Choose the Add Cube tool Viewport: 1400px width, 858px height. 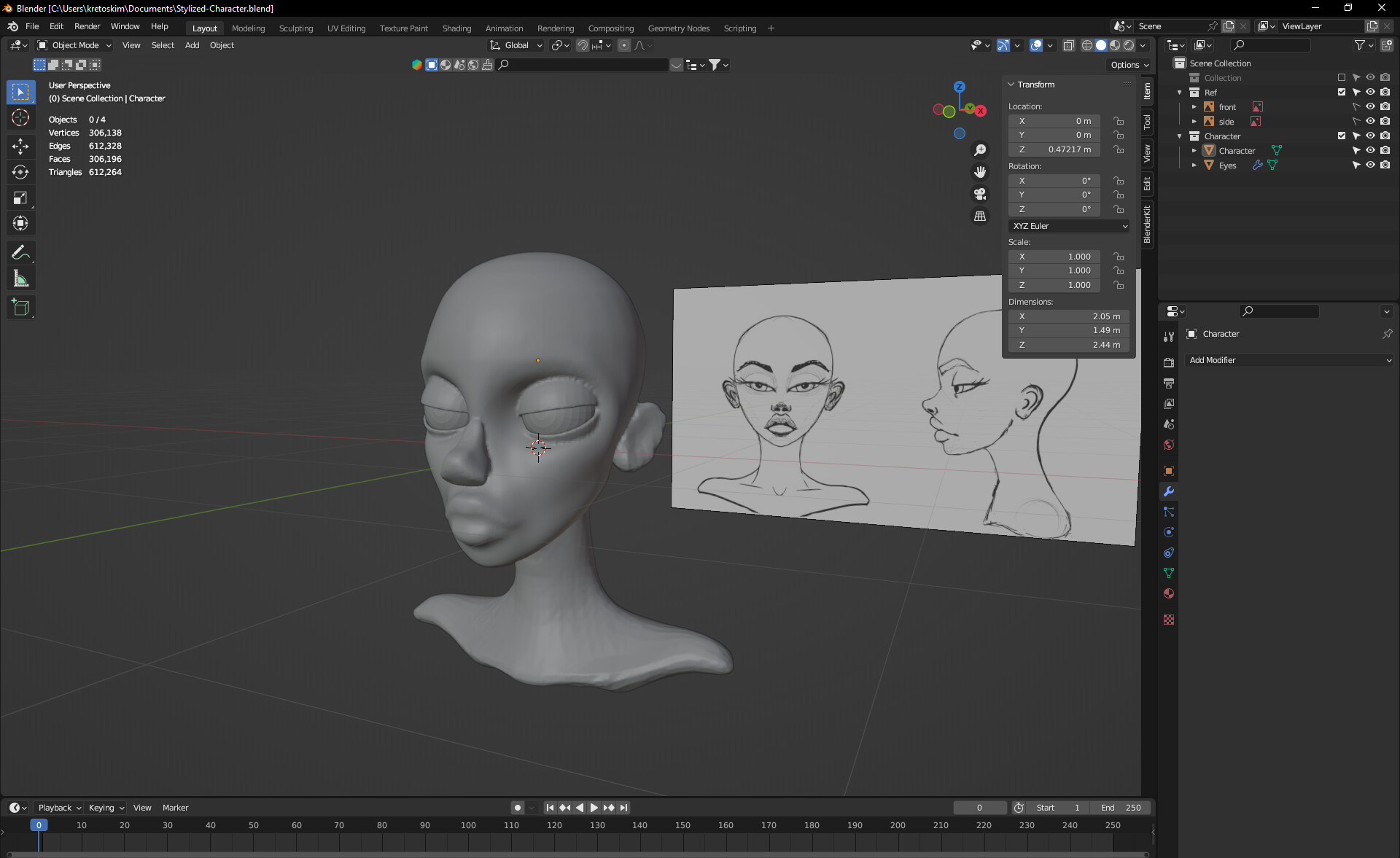click(20, 308)
